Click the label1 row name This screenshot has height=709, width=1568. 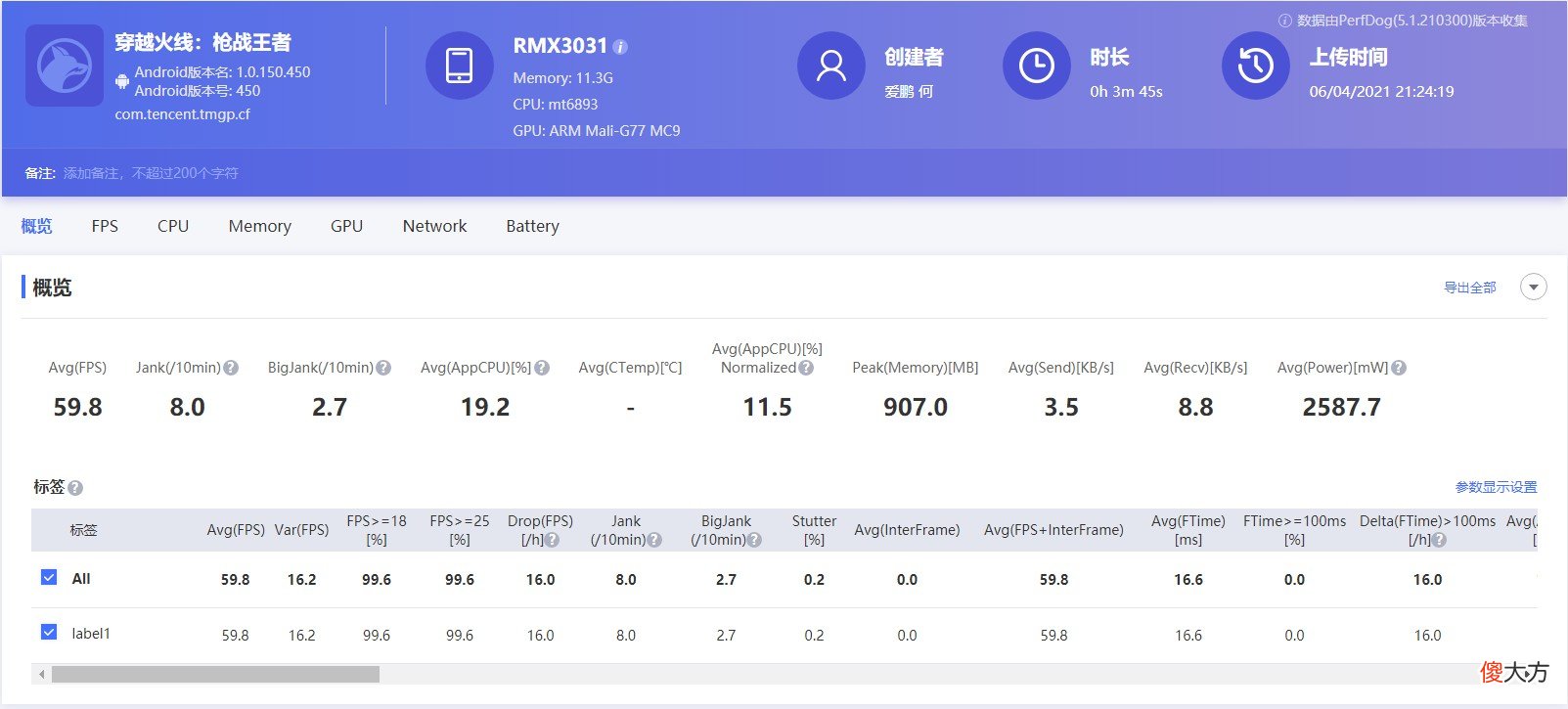click(x=91, y=634)
